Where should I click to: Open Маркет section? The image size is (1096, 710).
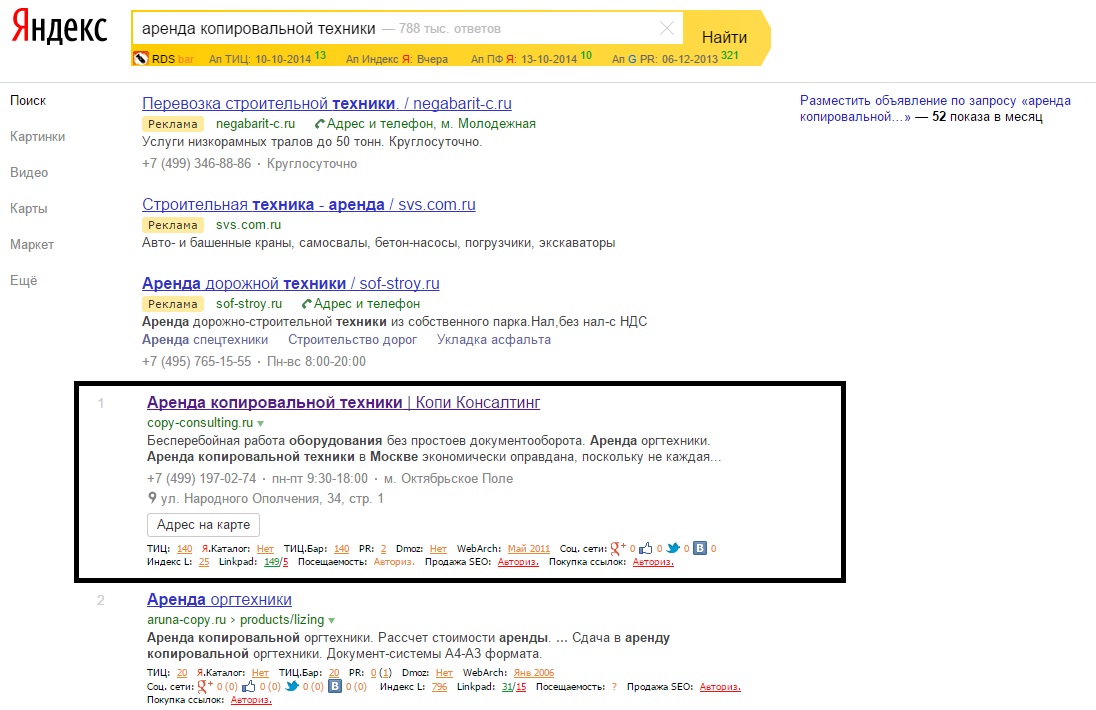point(31,245)
